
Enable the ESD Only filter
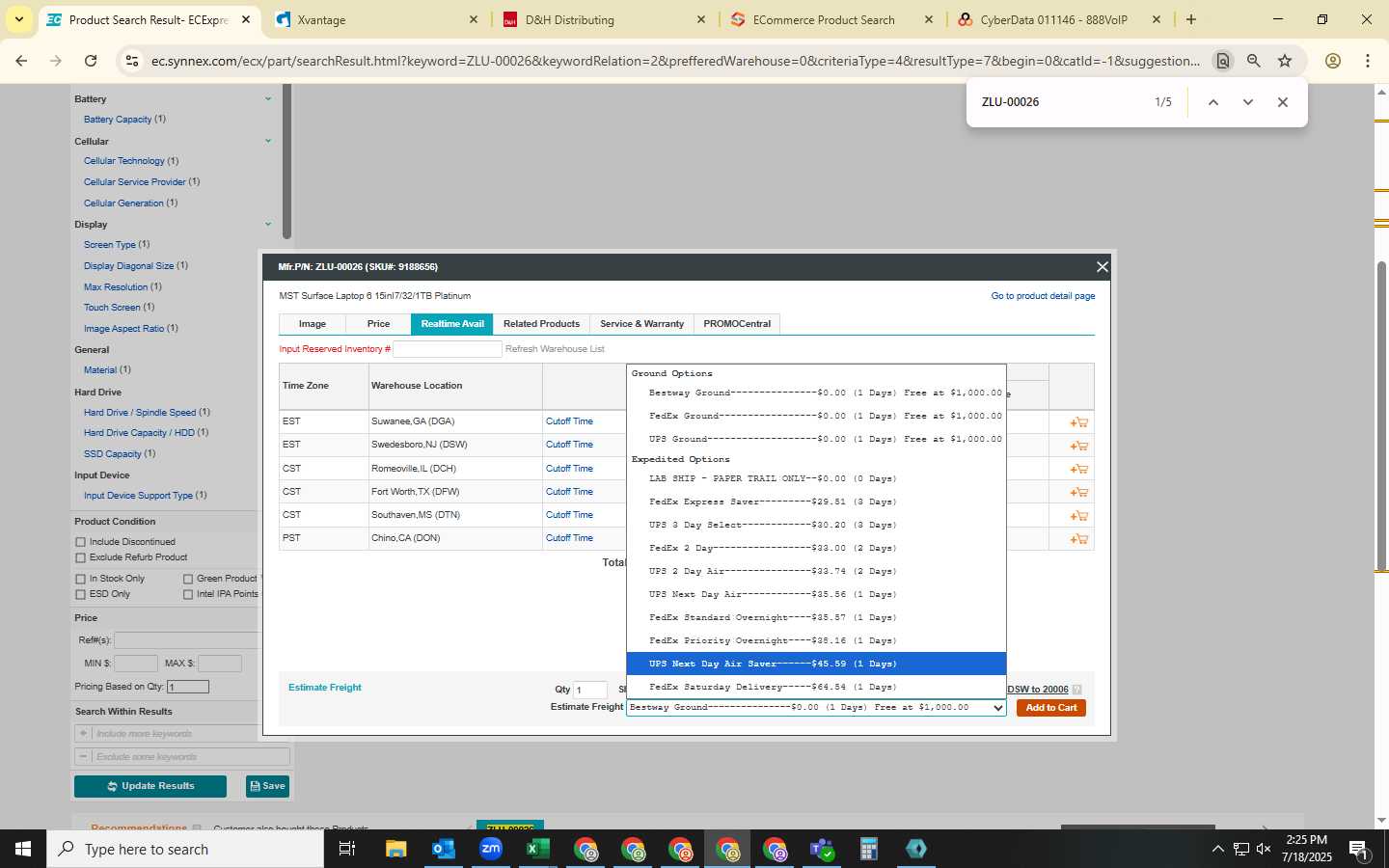[x=80, y=594]
